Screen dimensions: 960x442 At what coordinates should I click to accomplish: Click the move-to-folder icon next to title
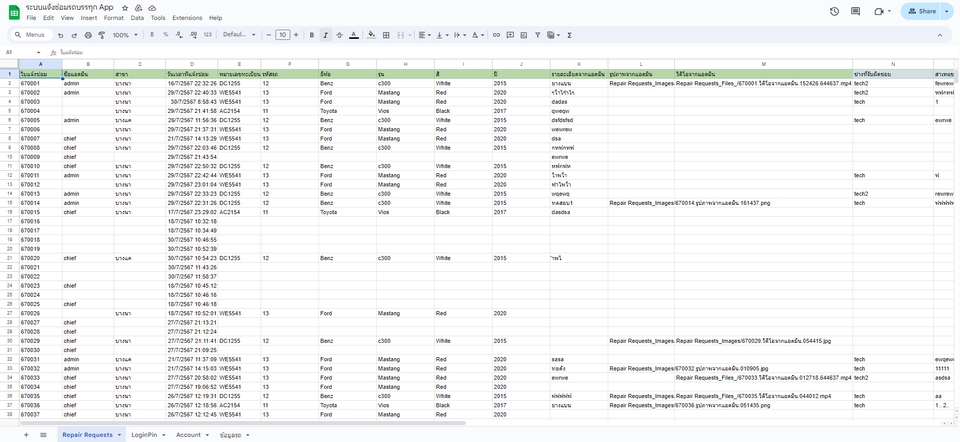pyautogui.click(x=139, y=8)
